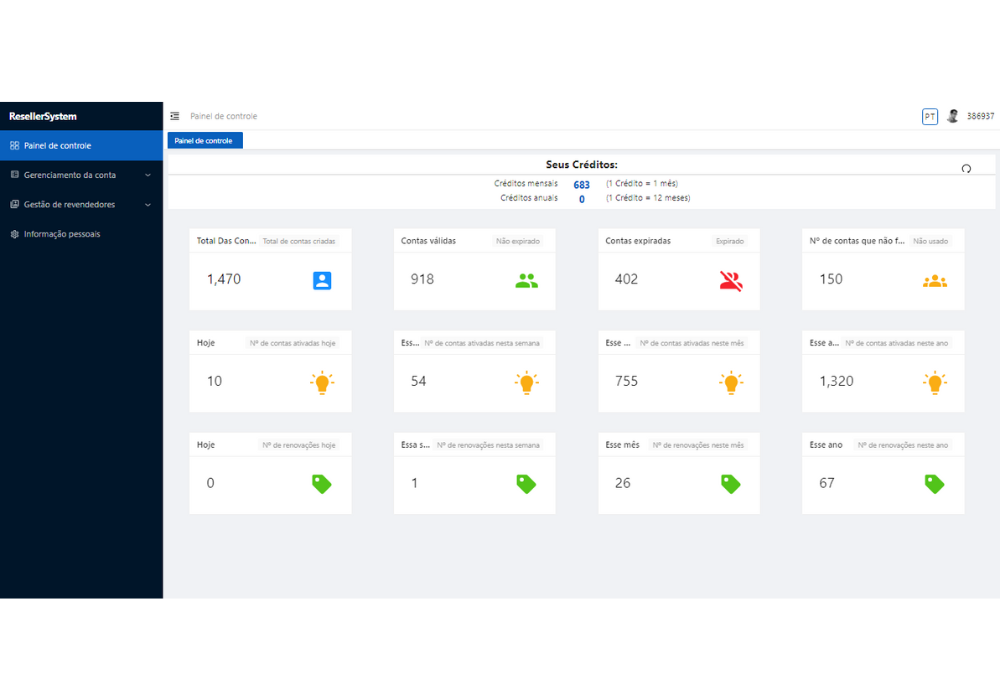Click the Painel de controle breadcrumb
Viewport: 1000px width, 700px height.
pos(224,116)
